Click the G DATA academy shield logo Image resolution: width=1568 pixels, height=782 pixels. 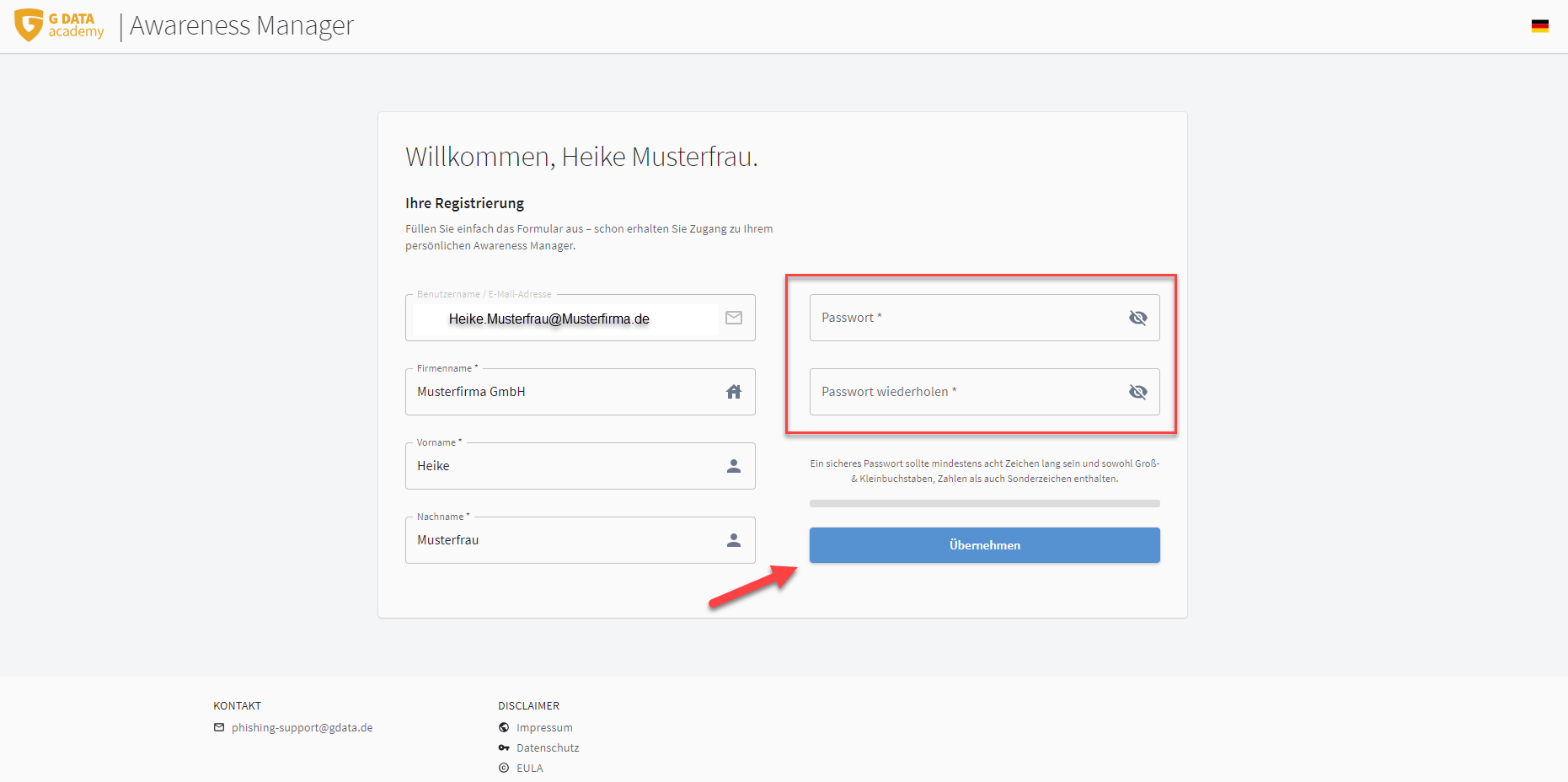tap(29, 25)
